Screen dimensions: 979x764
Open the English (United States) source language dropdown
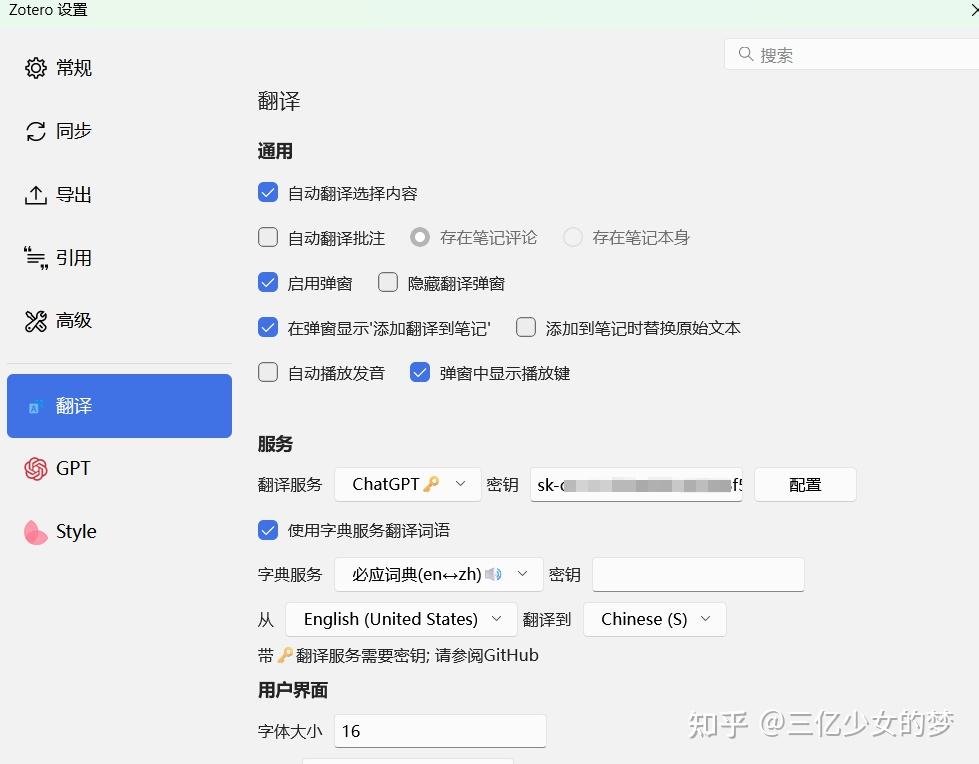(x=400, y=619)
